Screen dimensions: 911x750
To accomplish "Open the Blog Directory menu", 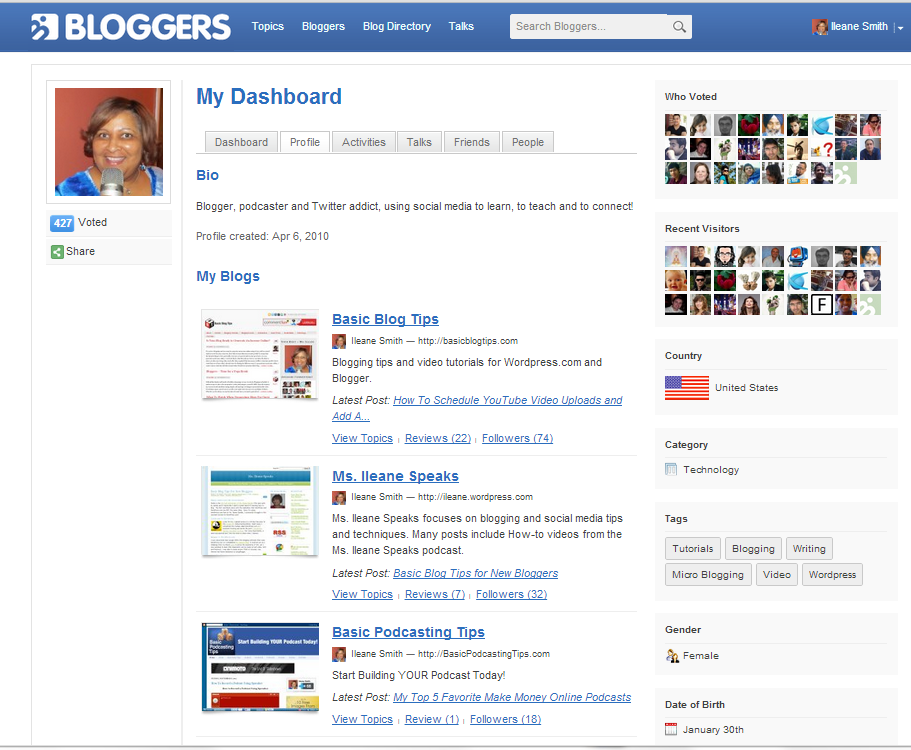I will click(396, 26).
